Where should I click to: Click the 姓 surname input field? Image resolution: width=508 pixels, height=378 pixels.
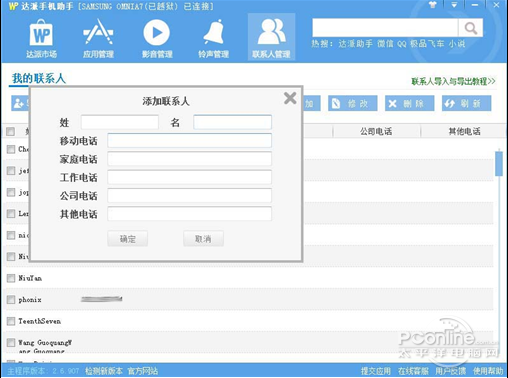120,122
